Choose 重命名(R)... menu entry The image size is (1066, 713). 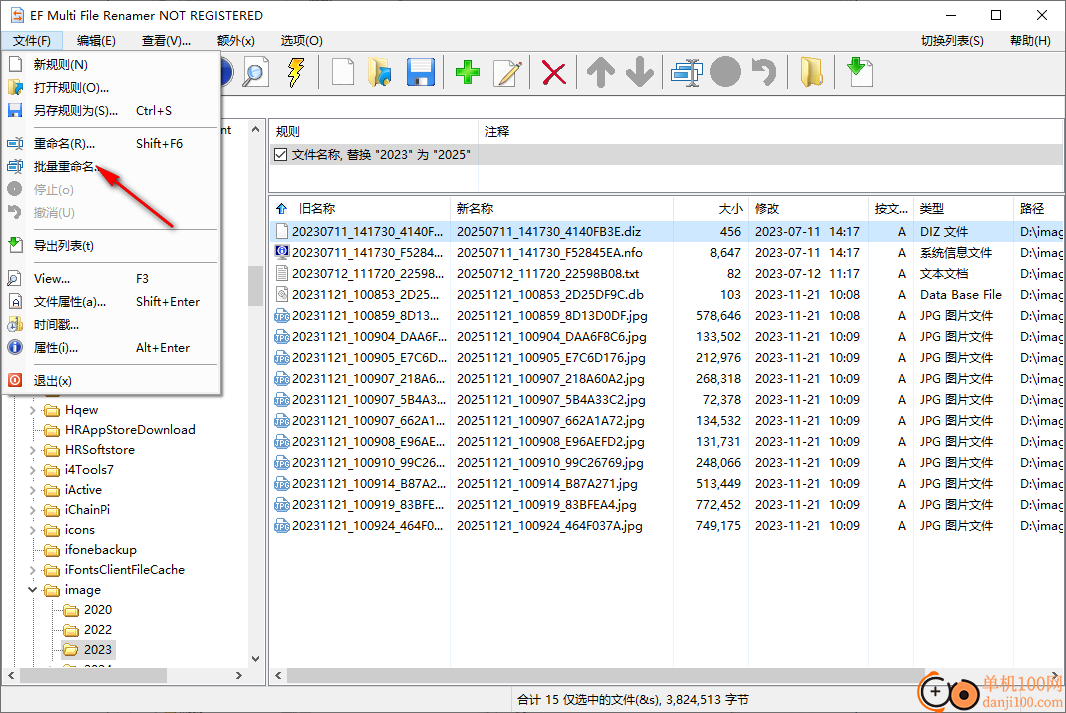[x=110, y=143]
